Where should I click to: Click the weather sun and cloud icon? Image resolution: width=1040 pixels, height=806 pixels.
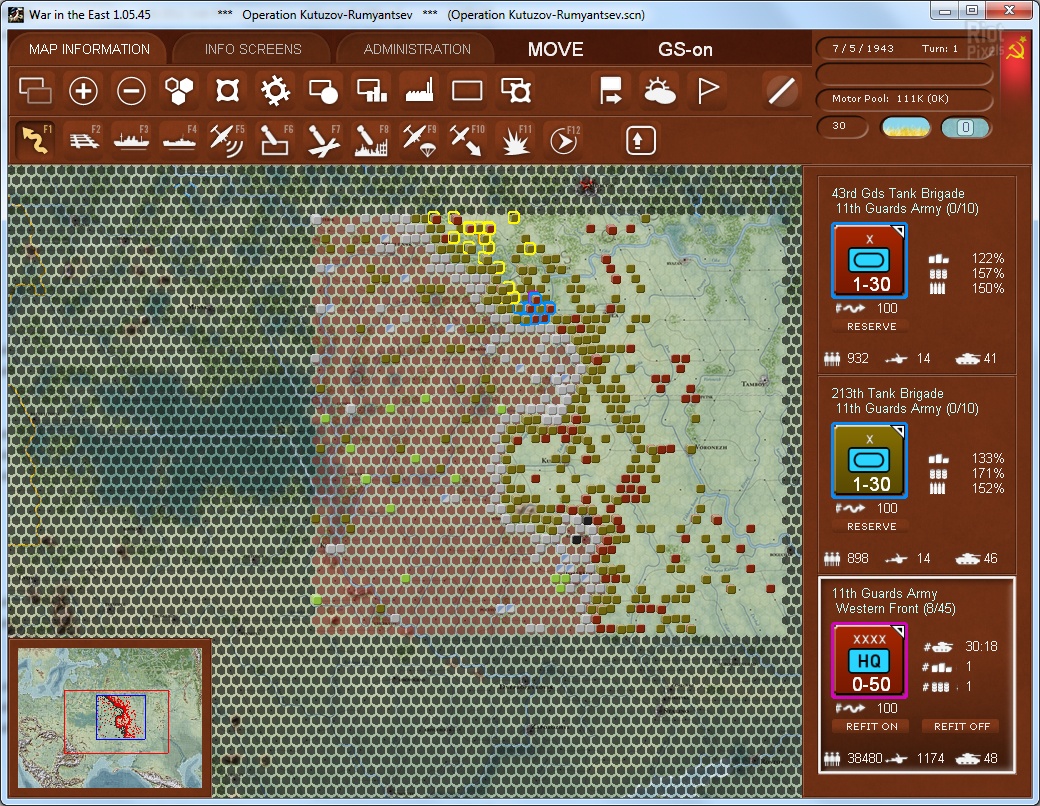point(660,92)
